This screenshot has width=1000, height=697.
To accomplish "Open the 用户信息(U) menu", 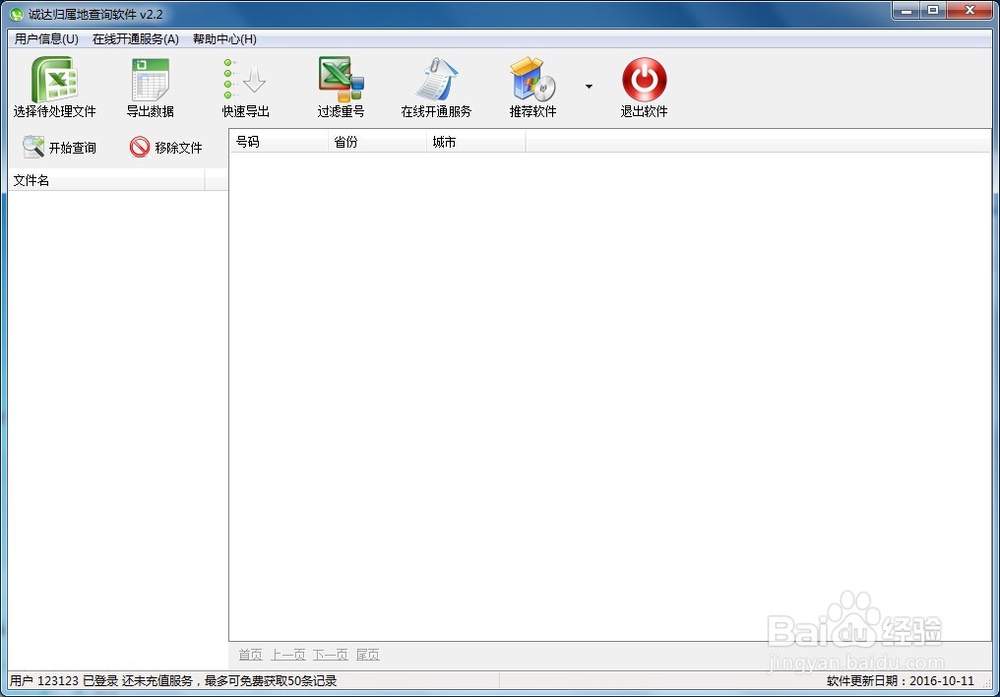I will (x=47, y=39).
